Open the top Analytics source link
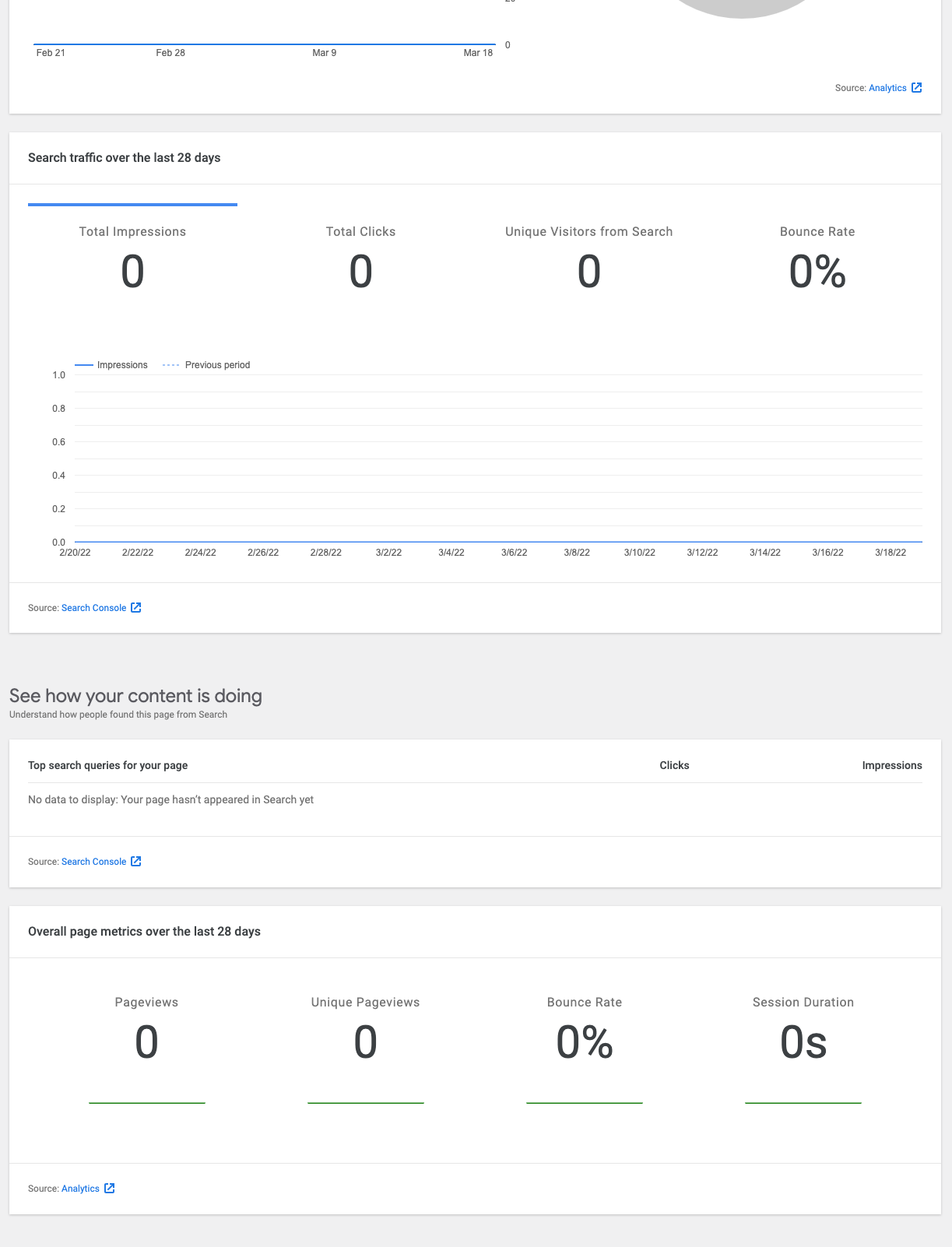Screen dimensions: 952x1247 887,88
